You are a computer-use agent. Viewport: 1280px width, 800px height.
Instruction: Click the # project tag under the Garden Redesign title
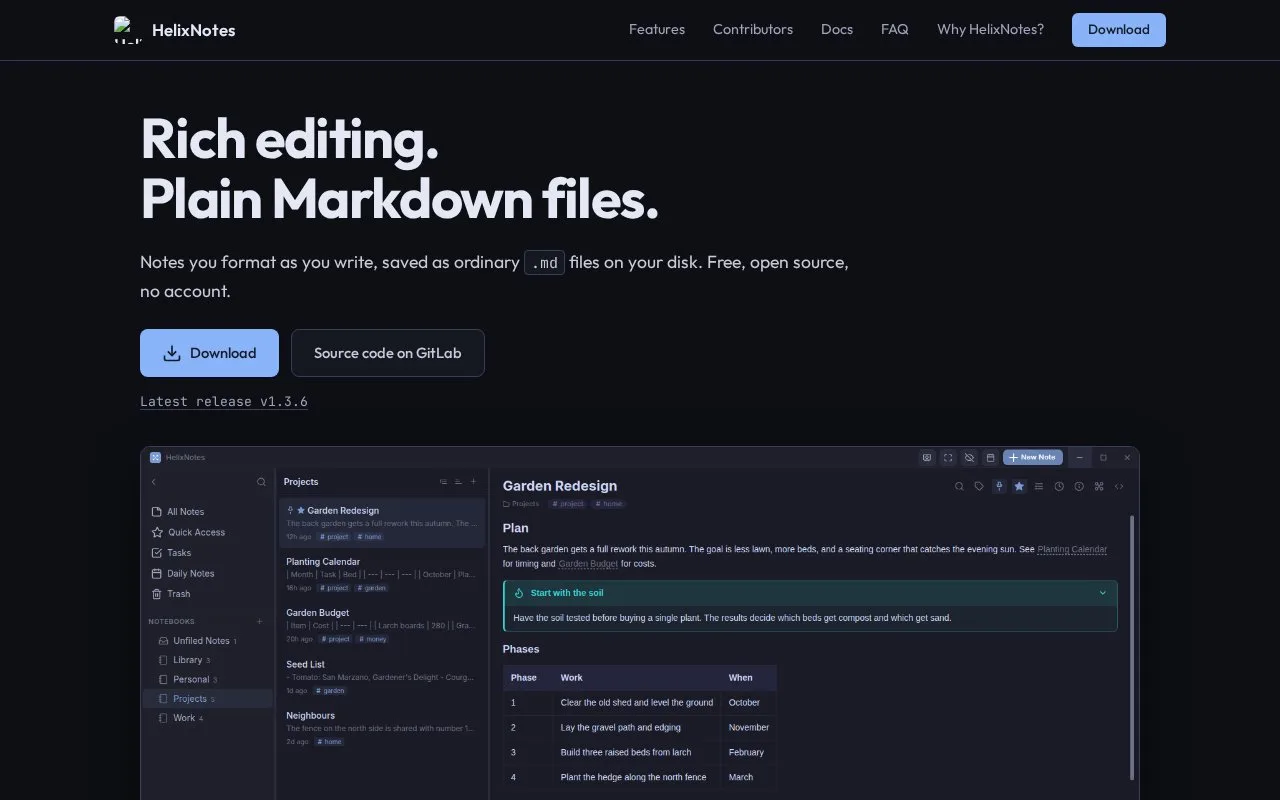567,504
